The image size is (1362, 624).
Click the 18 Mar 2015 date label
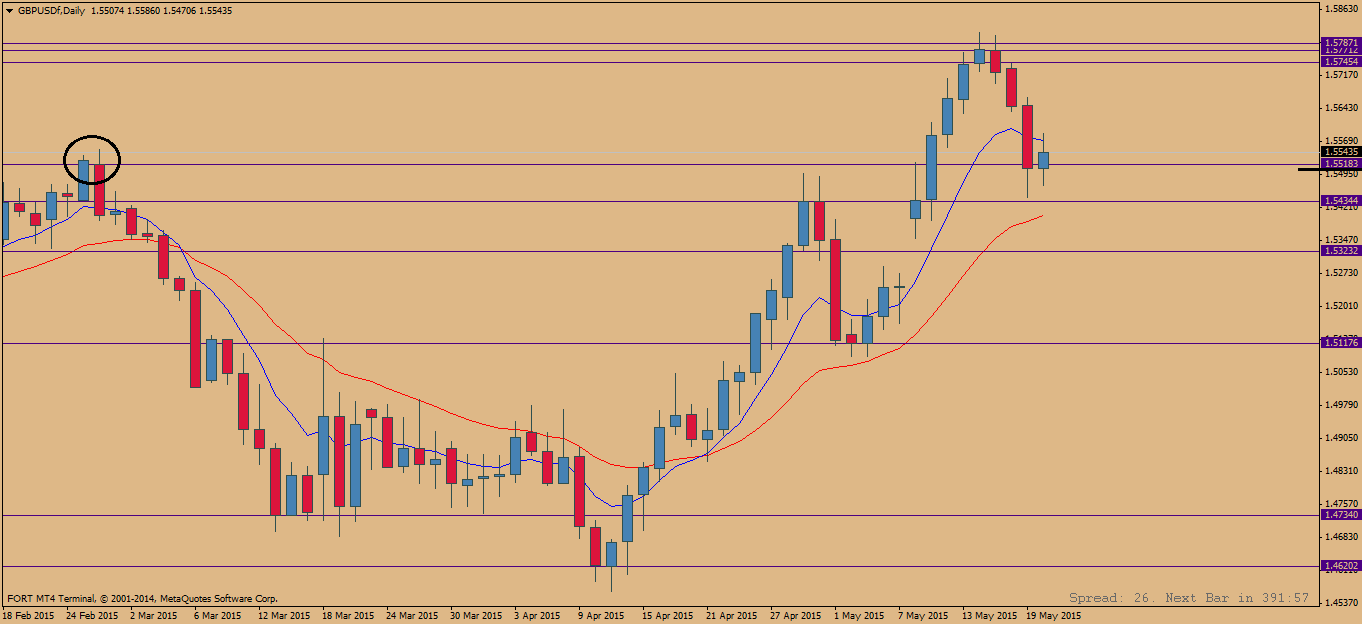coord(349,616)
